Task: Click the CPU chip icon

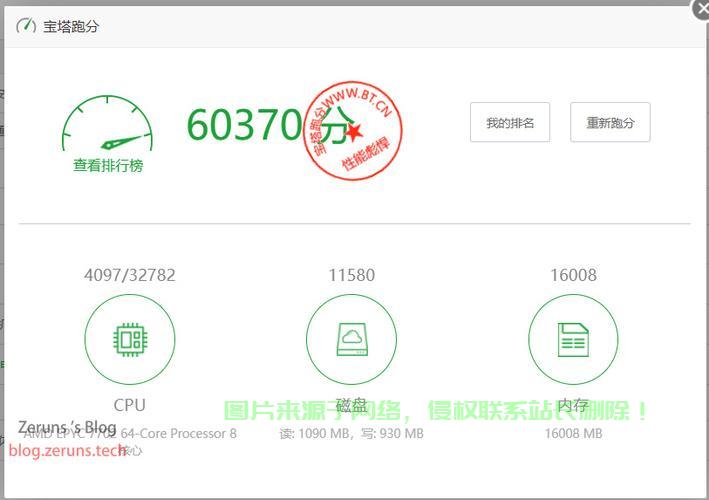Action: pos(130,340)
